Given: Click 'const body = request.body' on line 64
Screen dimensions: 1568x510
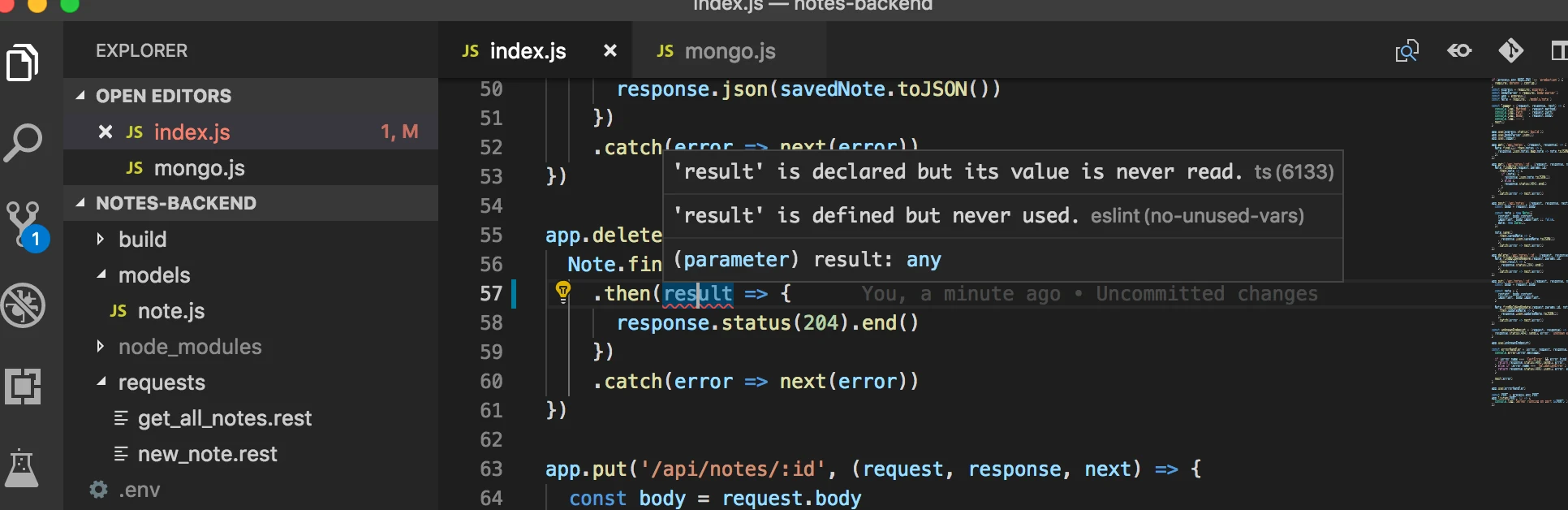Looking at the screenshot, I should click(715, 498).
